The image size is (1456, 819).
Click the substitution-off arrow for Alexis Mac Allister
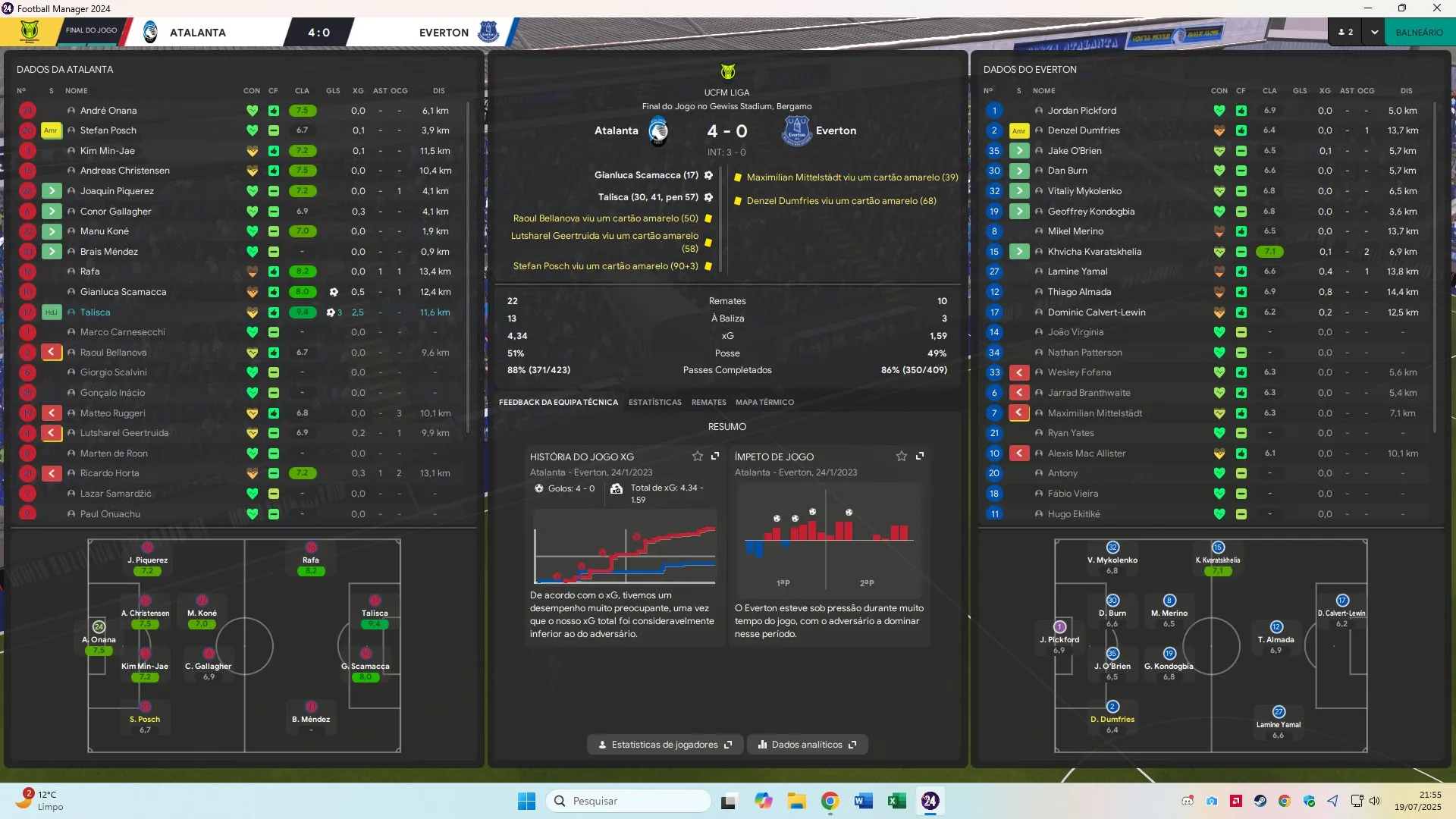1019,453
